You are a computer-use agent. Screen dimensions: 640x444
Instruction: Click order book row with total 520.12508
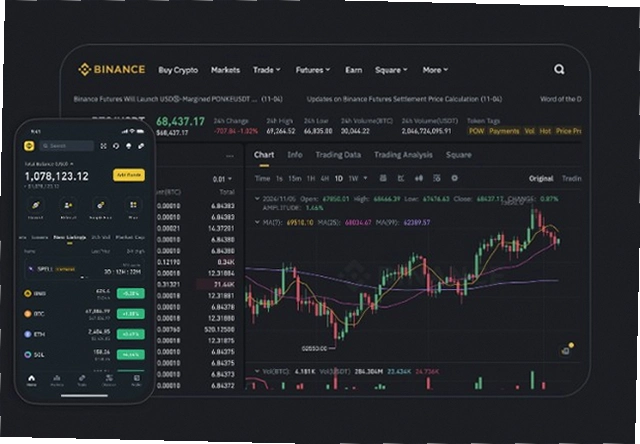pyautogui.click(x=196, y=329)
